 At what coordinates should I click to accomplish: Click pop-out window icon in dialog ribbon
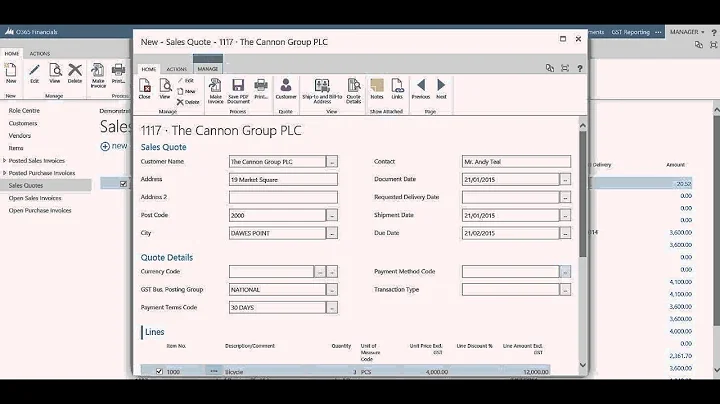550,68
